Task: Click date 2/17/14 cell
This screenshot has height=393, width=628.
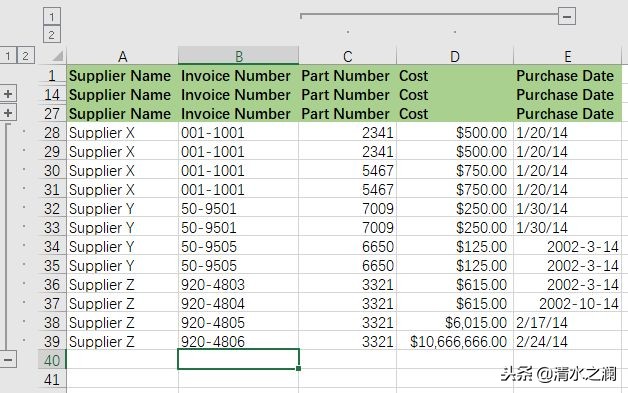Action: click(x=568, y=322)
